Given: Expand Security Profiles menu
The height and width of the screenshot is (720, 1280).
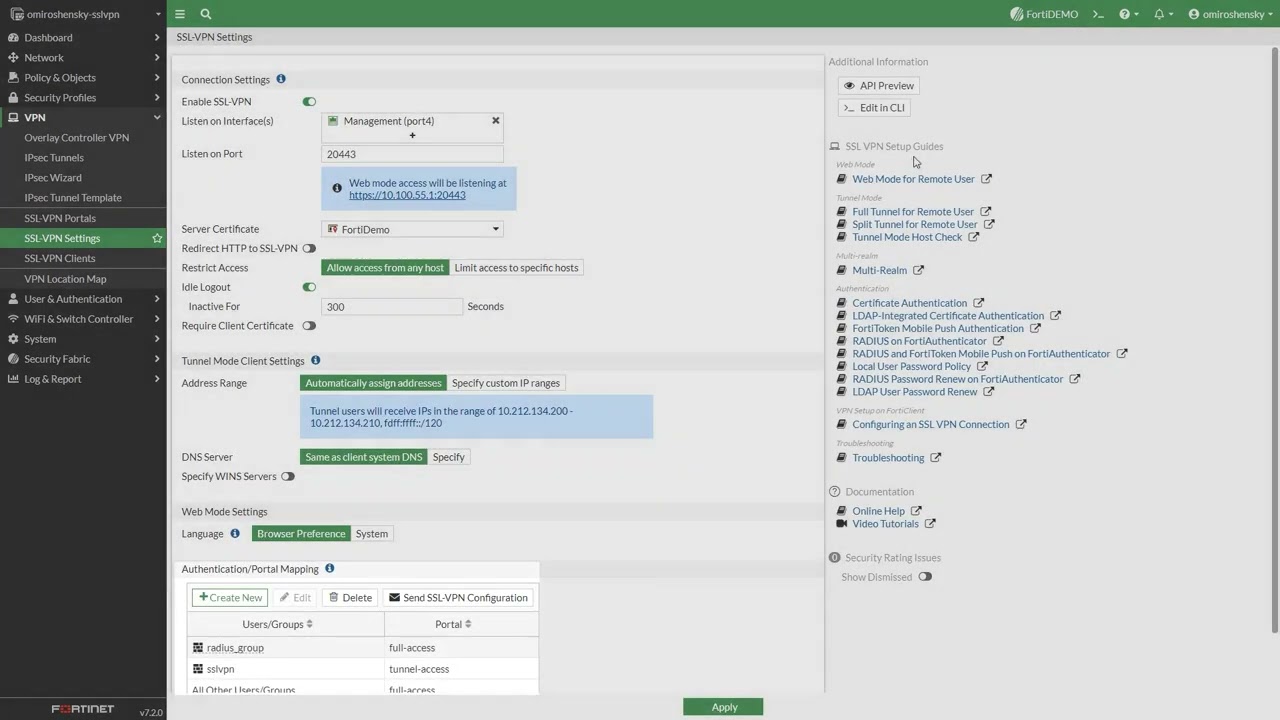Looking at the screenshot, I should pos(83,97).
